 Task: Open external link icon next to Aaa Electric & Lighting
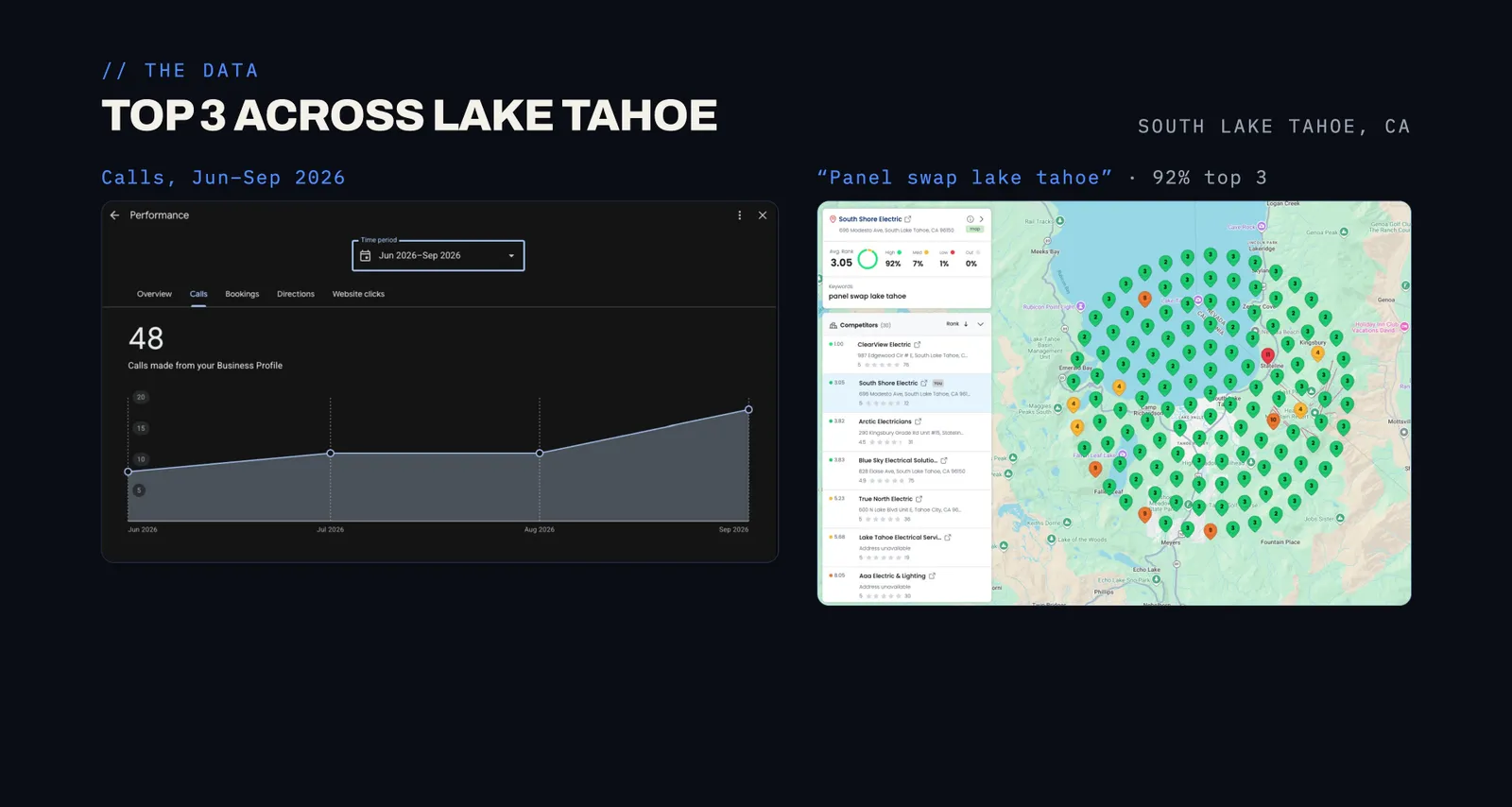point(933,575)
